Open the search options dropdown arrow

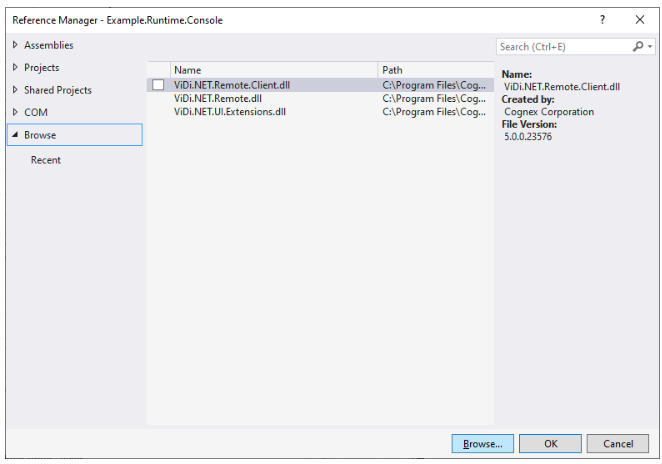[x=650, y=46]
